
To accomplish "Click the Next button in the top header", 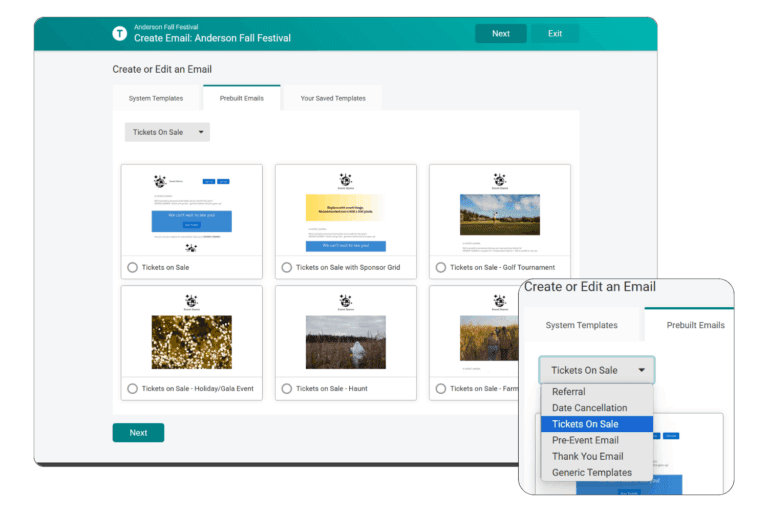I will [x=501, y=34].
